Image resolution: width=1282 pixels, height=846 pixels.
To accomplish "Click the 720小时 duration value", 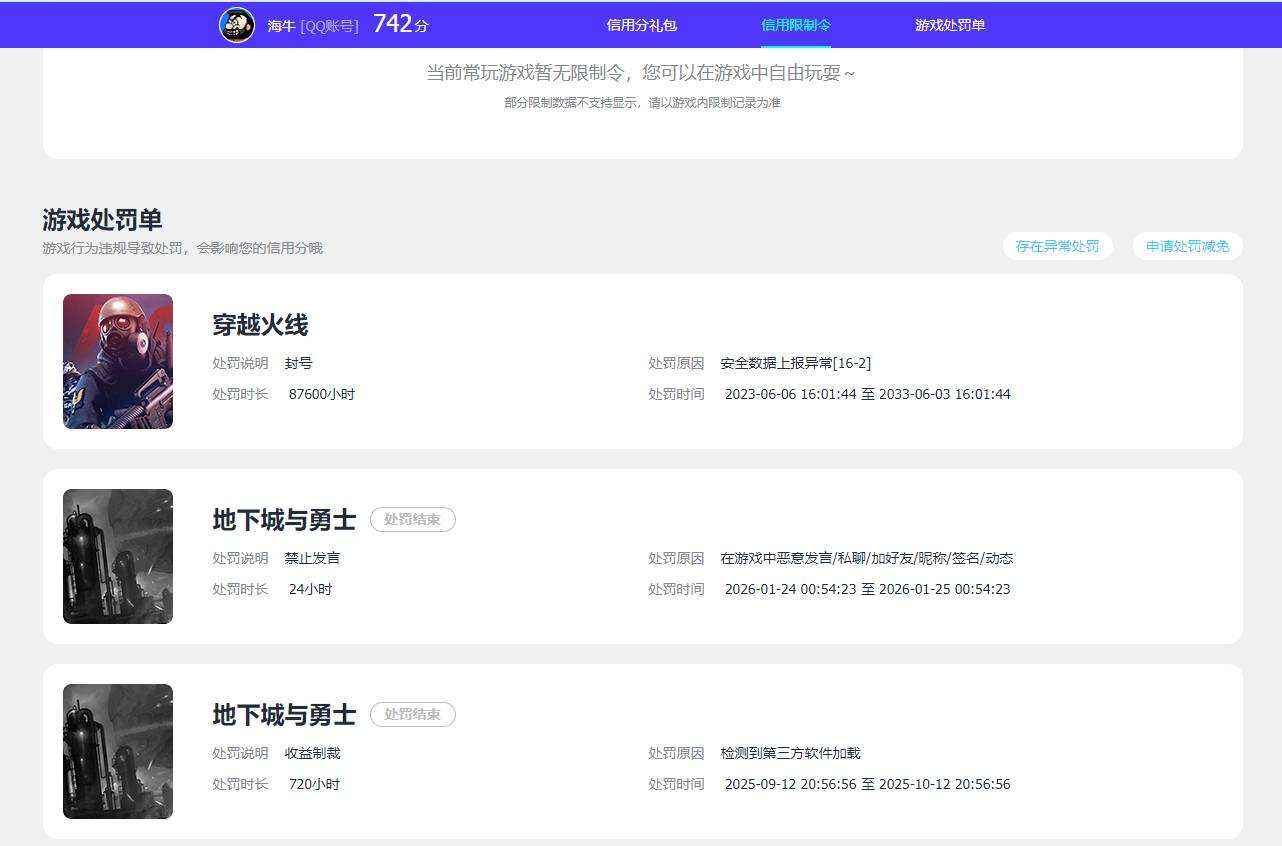I will pyautogui.click(x=314, y=784).
